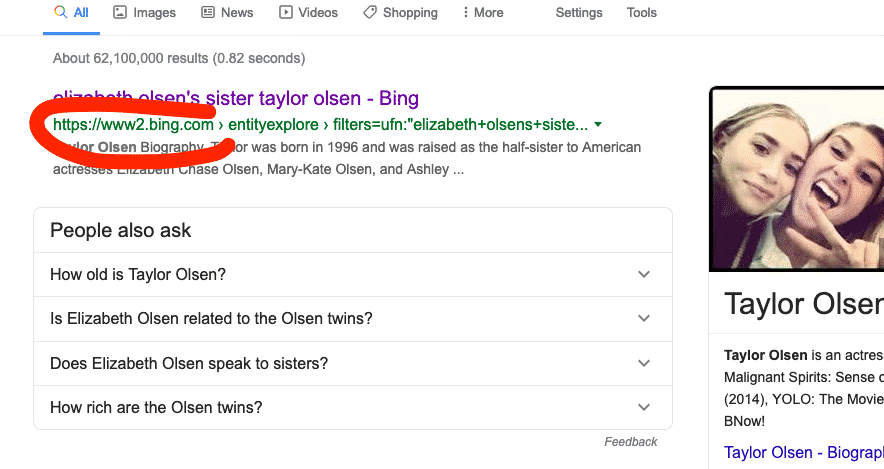The image size is (884, 469).
Task: Open the Tools menu
Action: pos(642,12)
